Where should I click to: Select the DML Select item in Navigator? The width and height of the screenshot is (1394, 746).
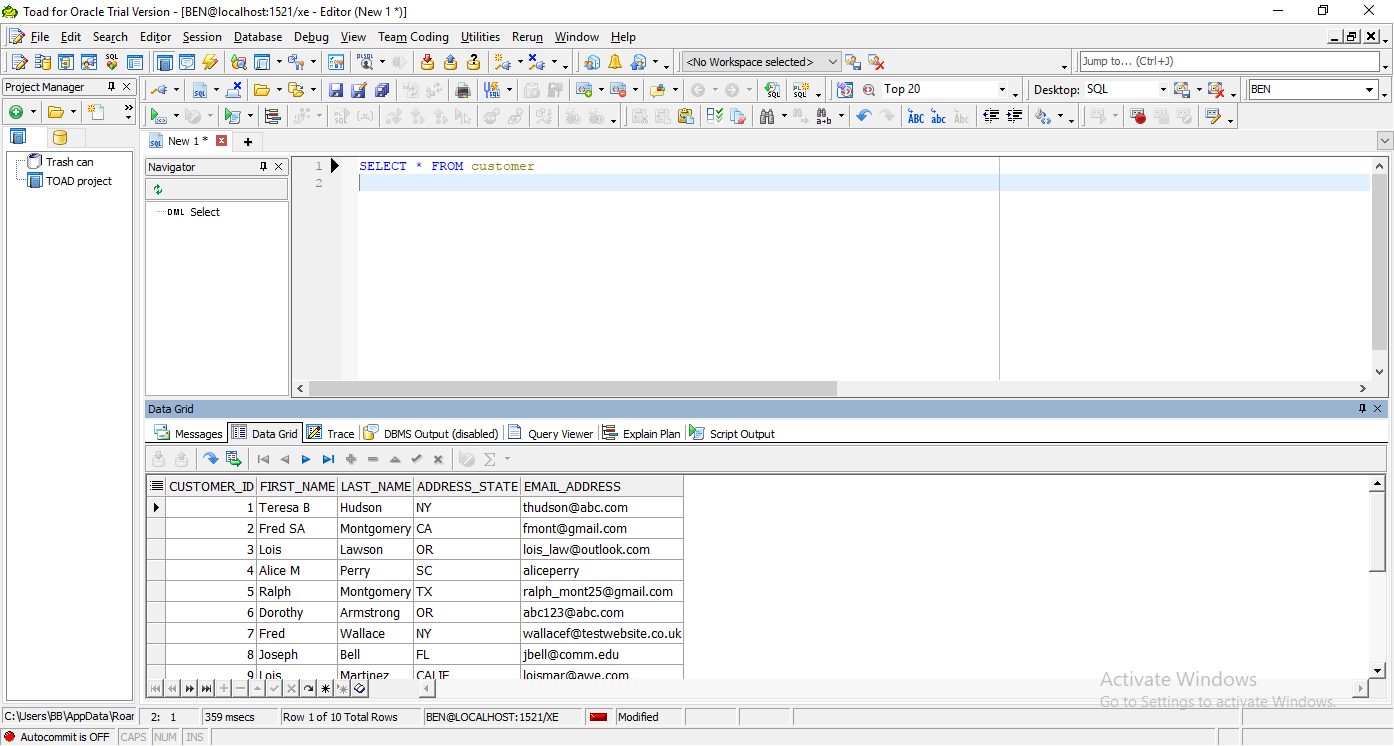tap(191, 212)
